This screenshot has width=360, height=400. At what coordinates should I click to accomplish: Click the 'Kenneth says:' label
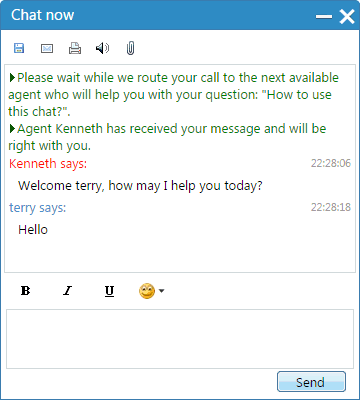pyautogui.click(x=48, y=164)
